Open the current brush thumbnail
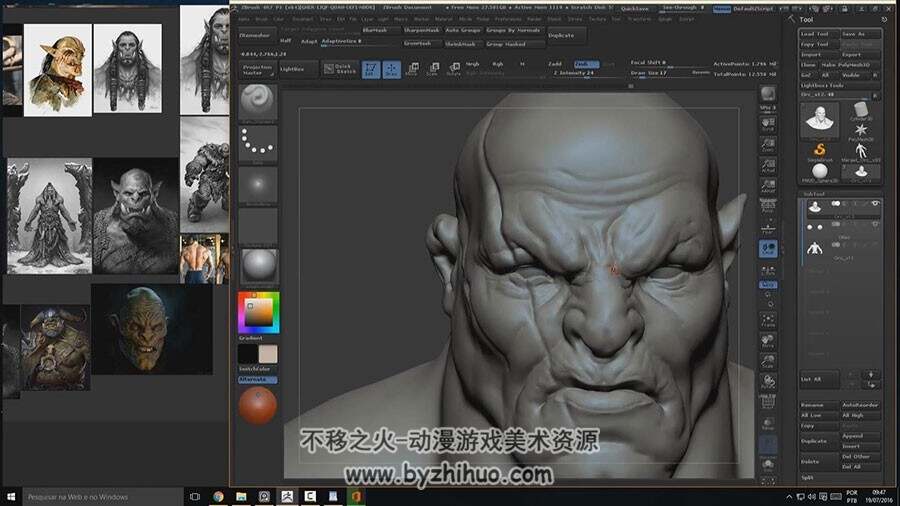This screenshot has height=506, width=900. coord(258,101)
